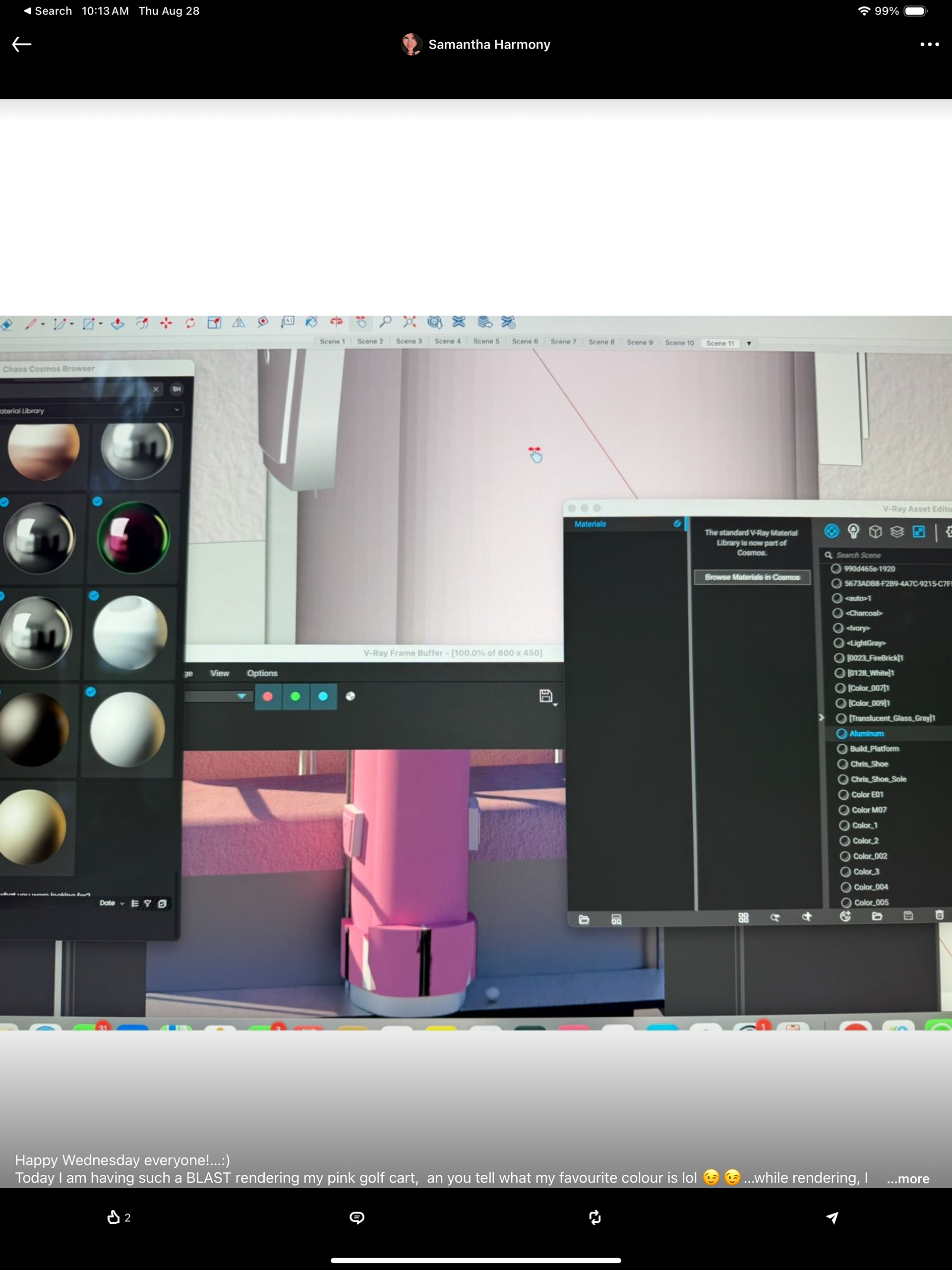This screenshot has width=952, height=1270.
Task: Open the comment bubble icon
Action: click(357, 1217)
